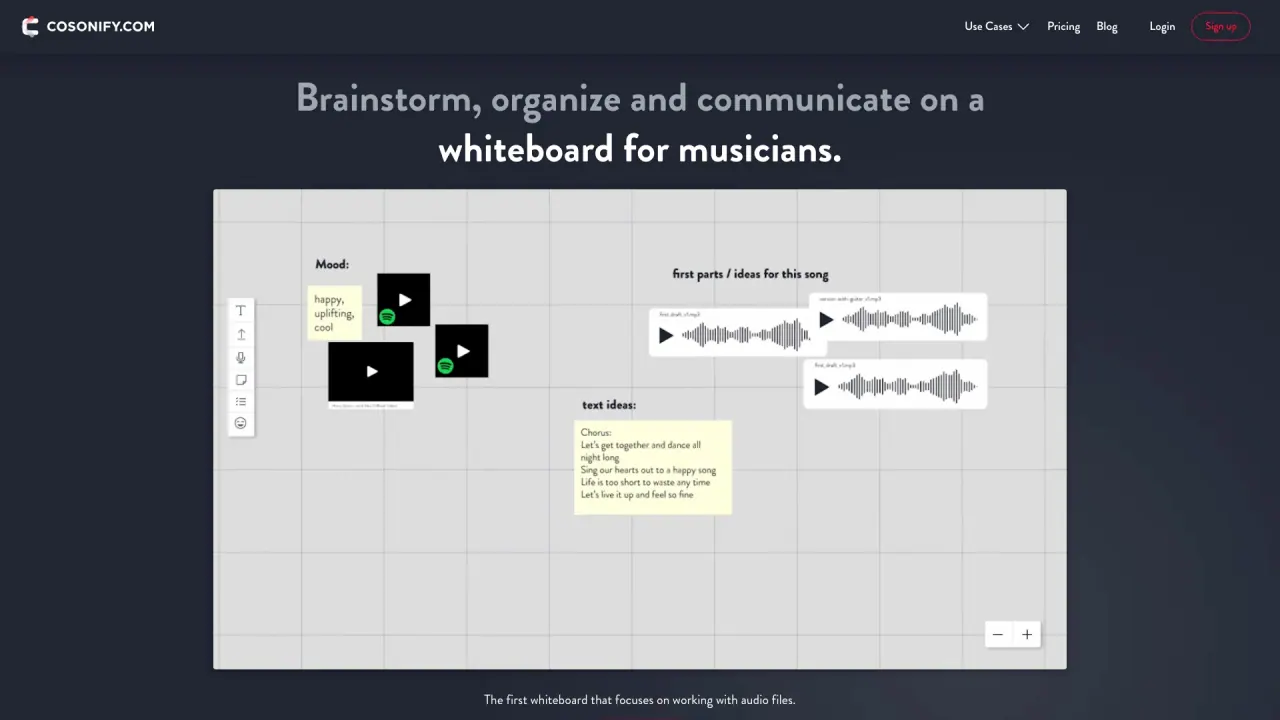Play the audio clip below the guitar version
This screenshot has width=1280, height=720.
pos(822,387)
